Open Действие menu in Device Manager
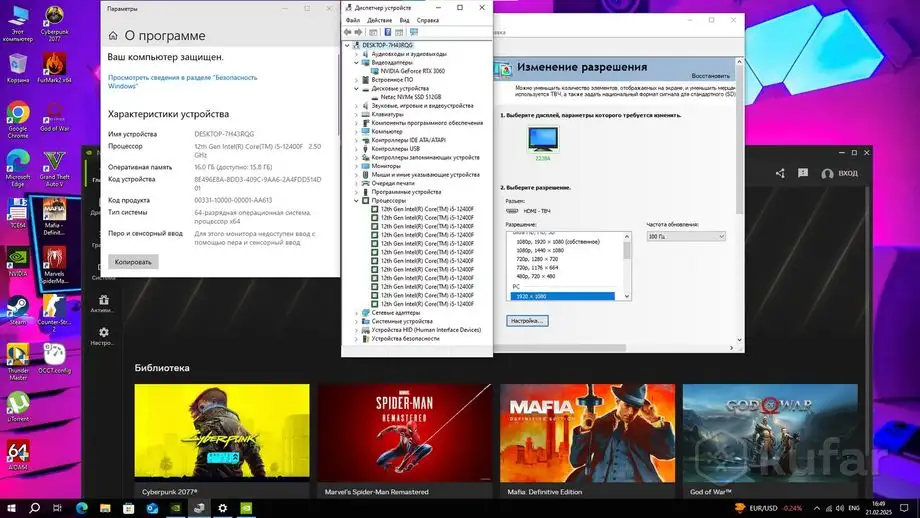The image size is (920, 518). [379, 20]
